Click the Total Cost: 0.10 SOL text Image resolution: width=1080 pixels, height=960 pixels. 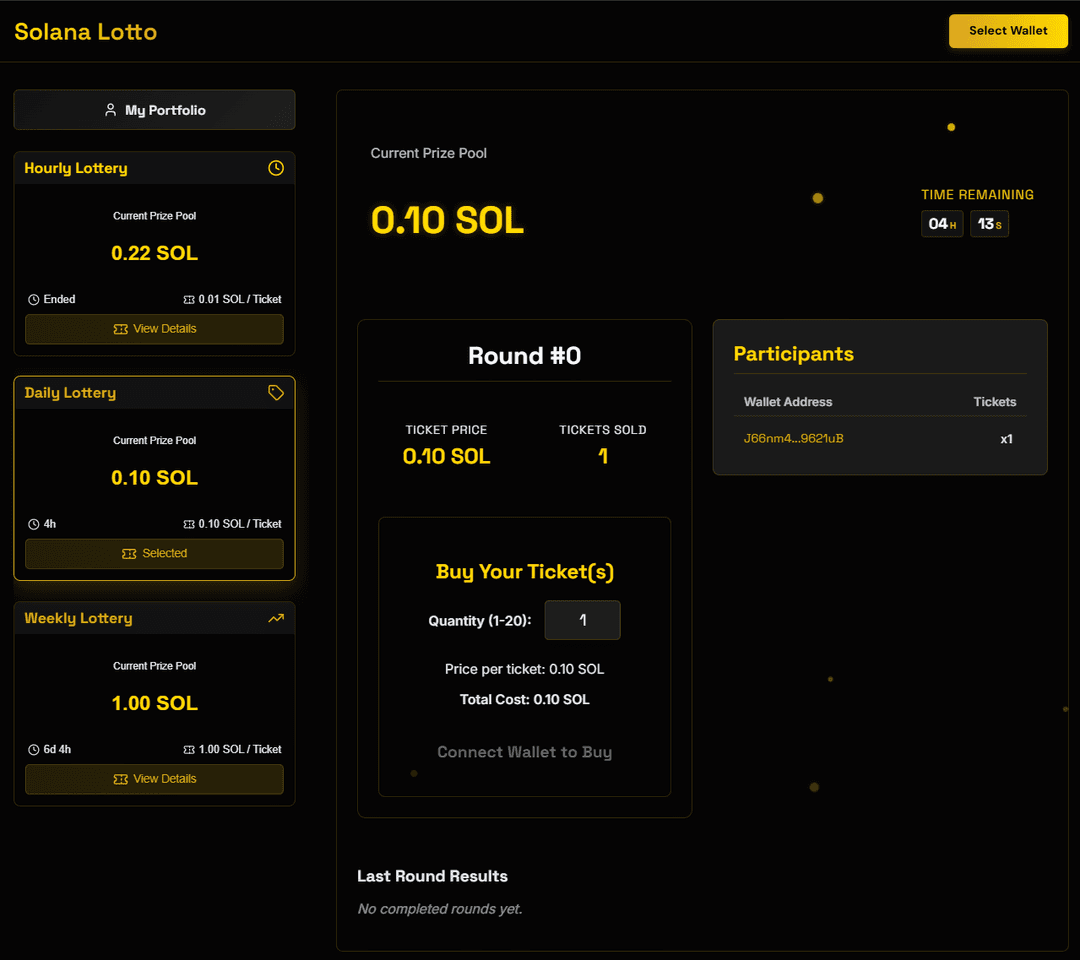[x=524, y=700]
